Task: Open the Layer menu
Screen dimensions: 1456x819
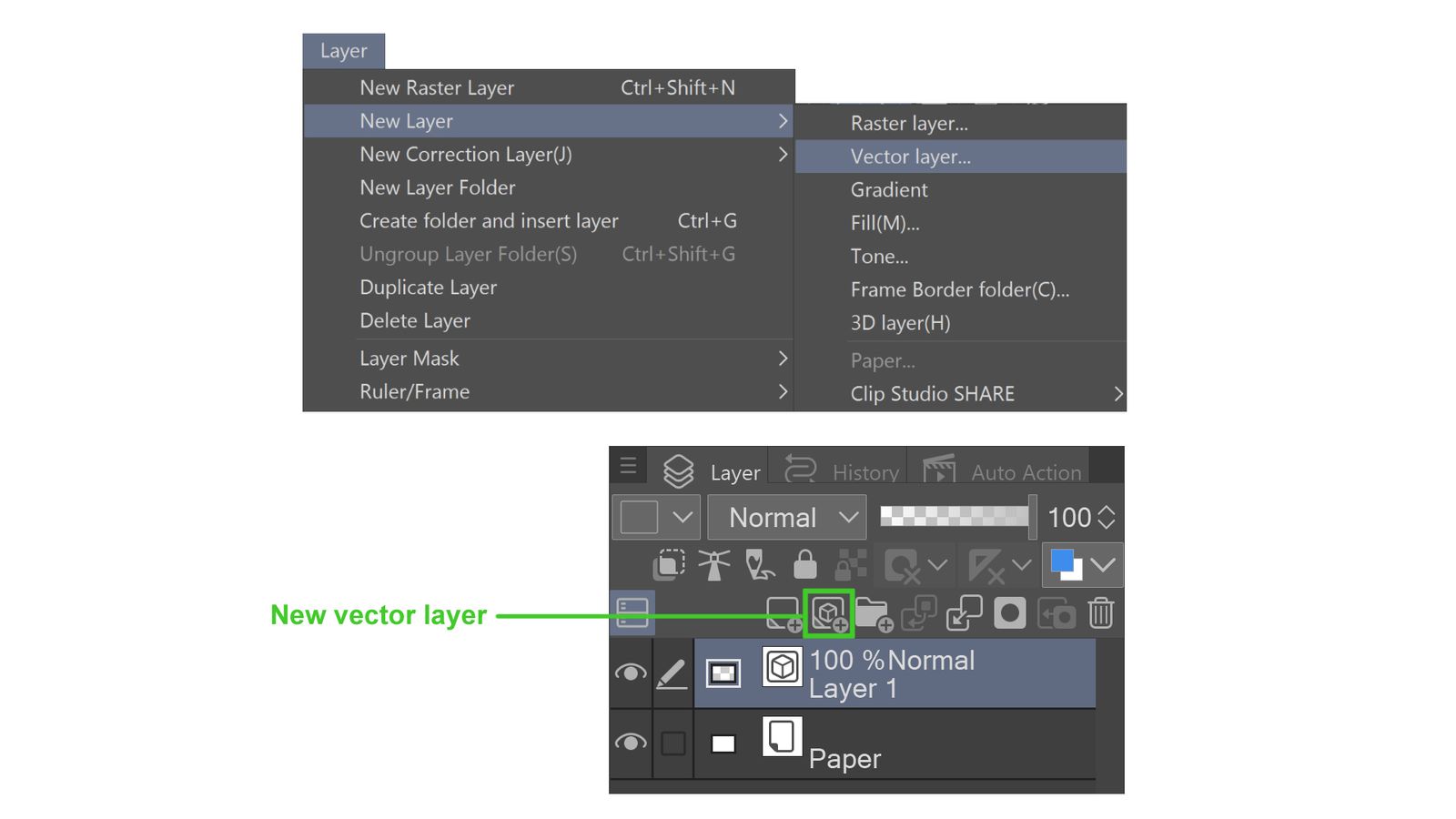Action: click(344, 51)
